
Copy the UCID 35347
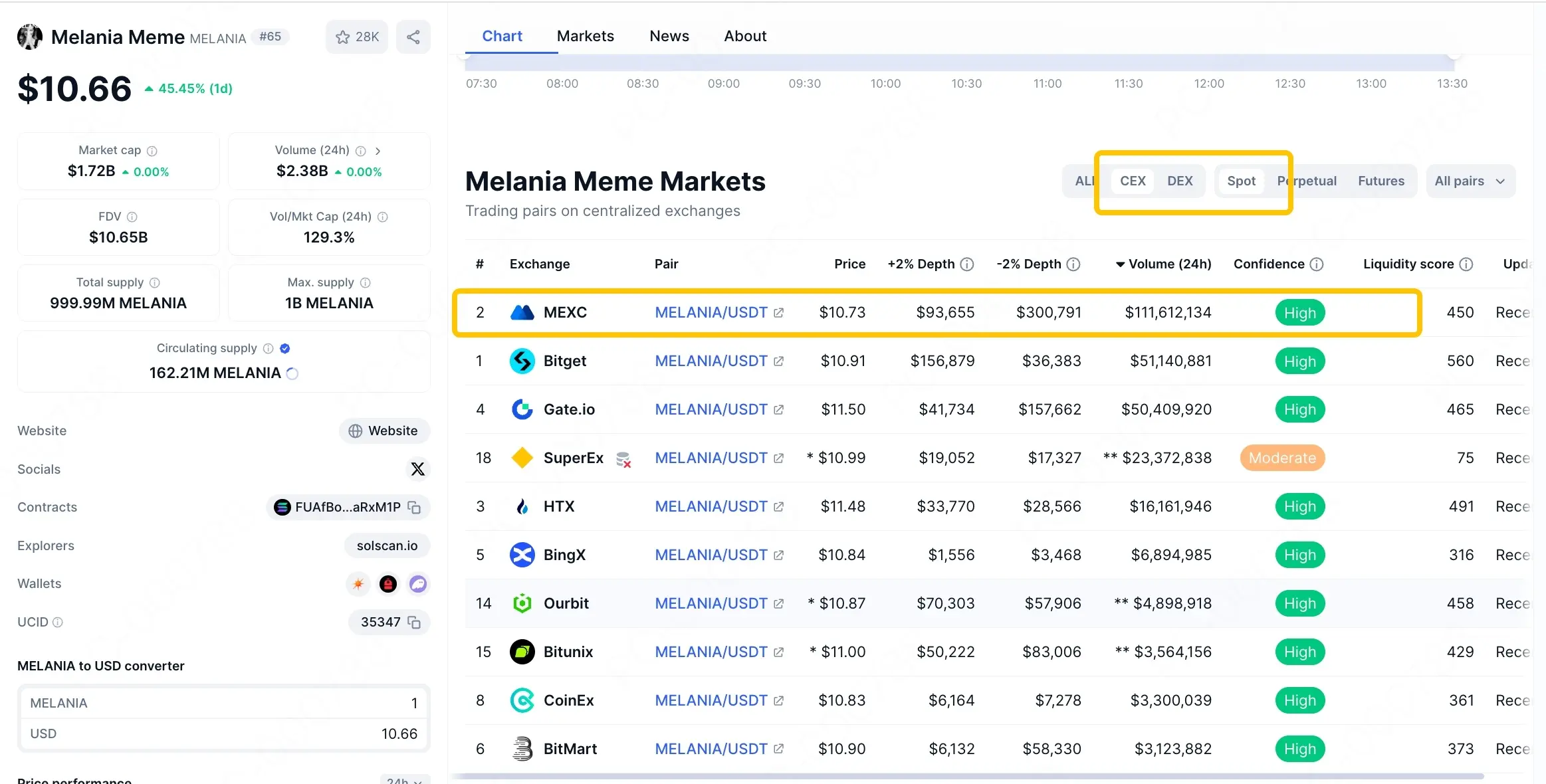[x=415, y=623]
